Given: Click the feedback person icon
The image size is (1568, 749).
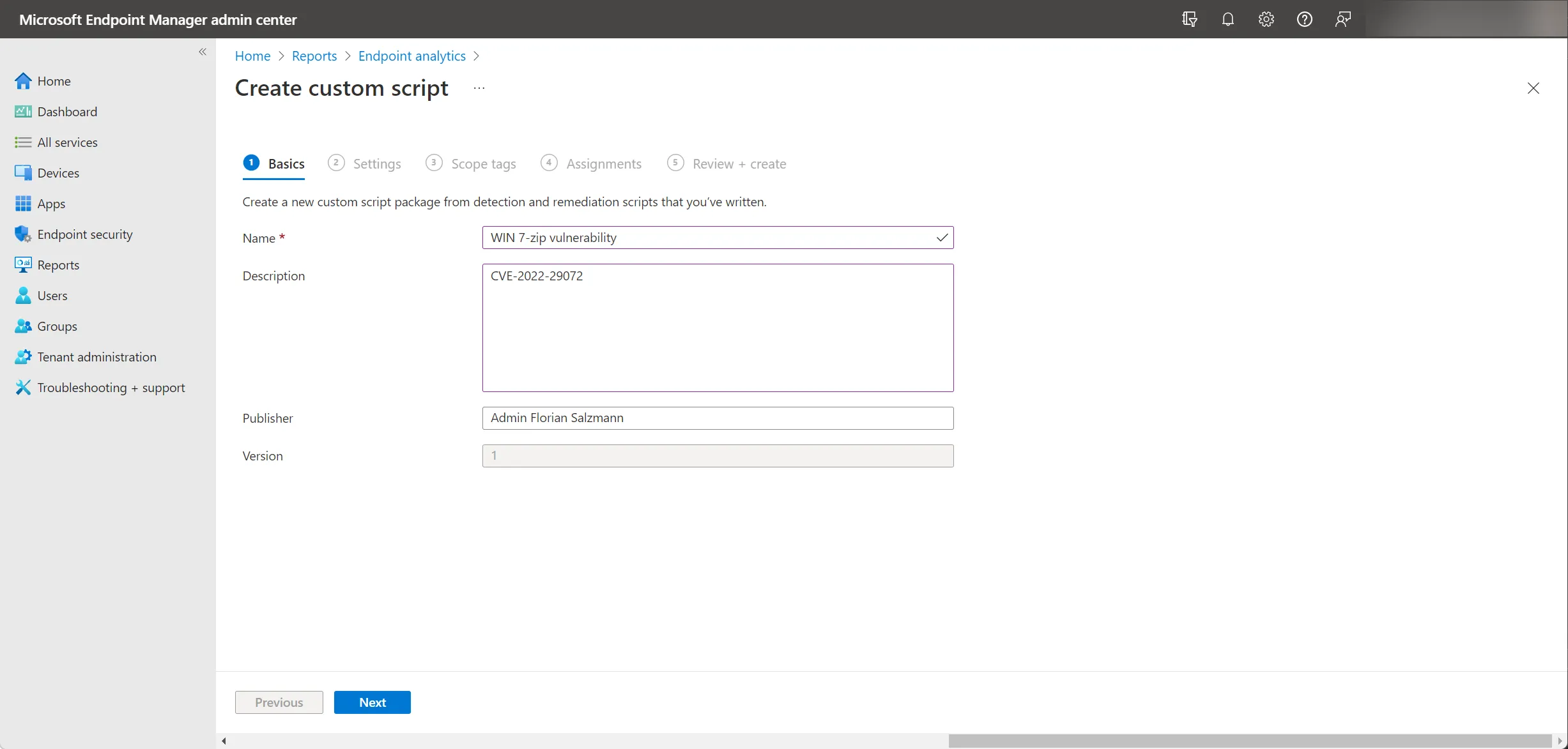Looking at the screenshot, I should tap(1342, 19).
